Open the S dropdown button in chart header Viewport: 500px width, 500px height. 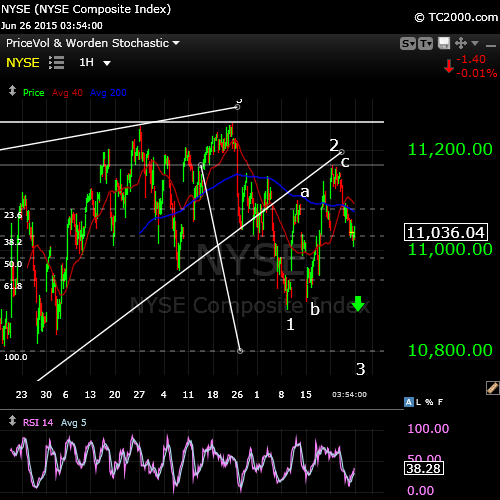coord(408,43)
